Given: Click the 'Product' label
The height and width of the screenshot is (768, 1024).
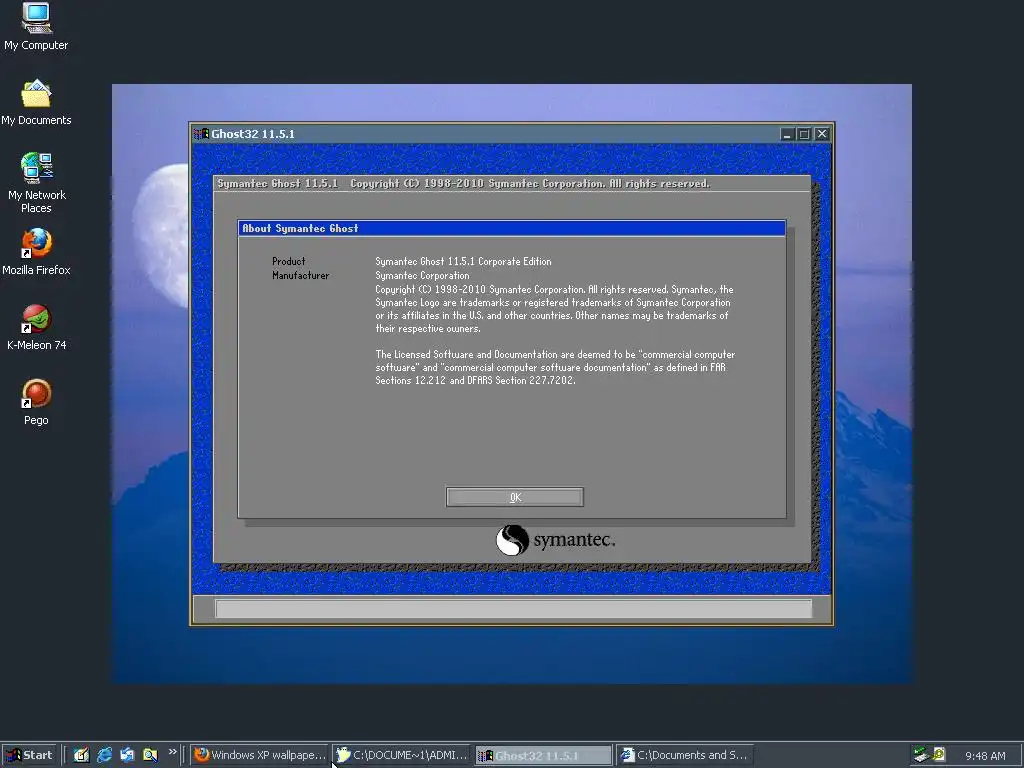Looking at the screenshot, I should (289, 261).
